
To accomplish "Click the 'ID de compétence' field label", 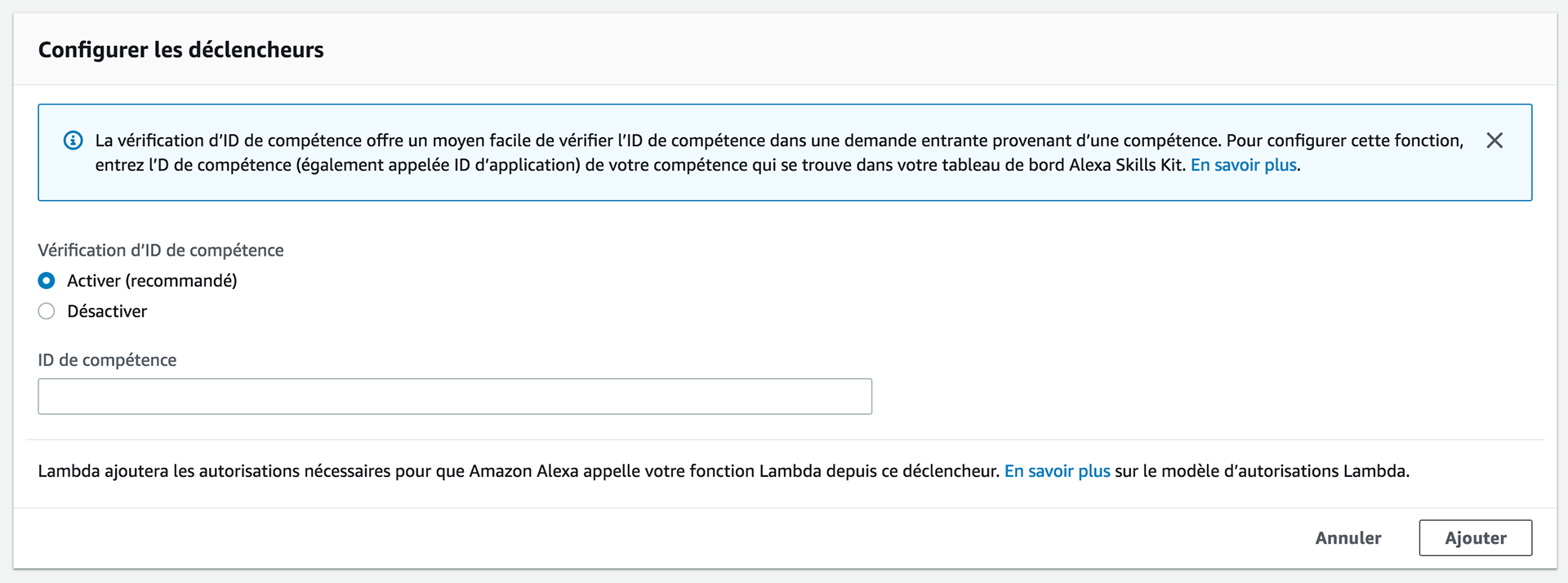I will [x=107, y=360].
